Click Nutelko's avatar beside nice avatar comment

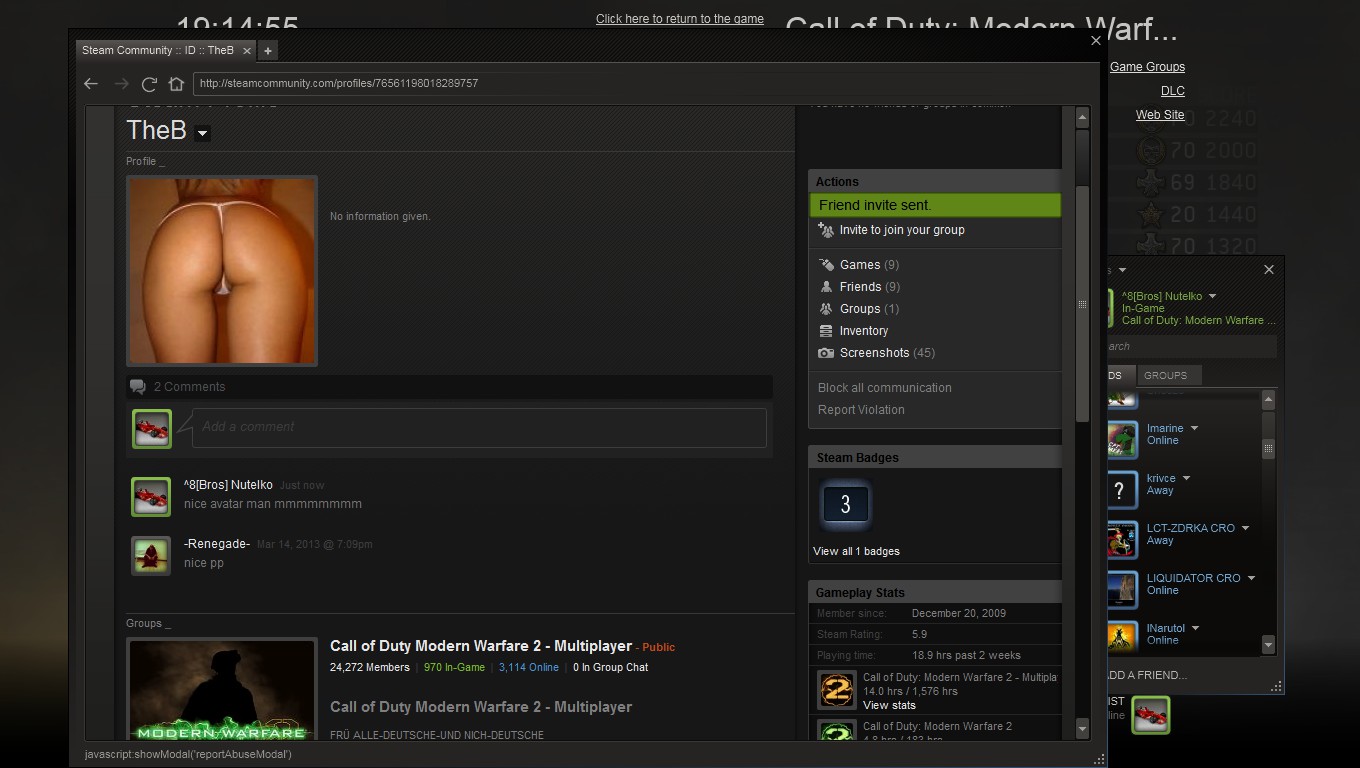point(151,497)
